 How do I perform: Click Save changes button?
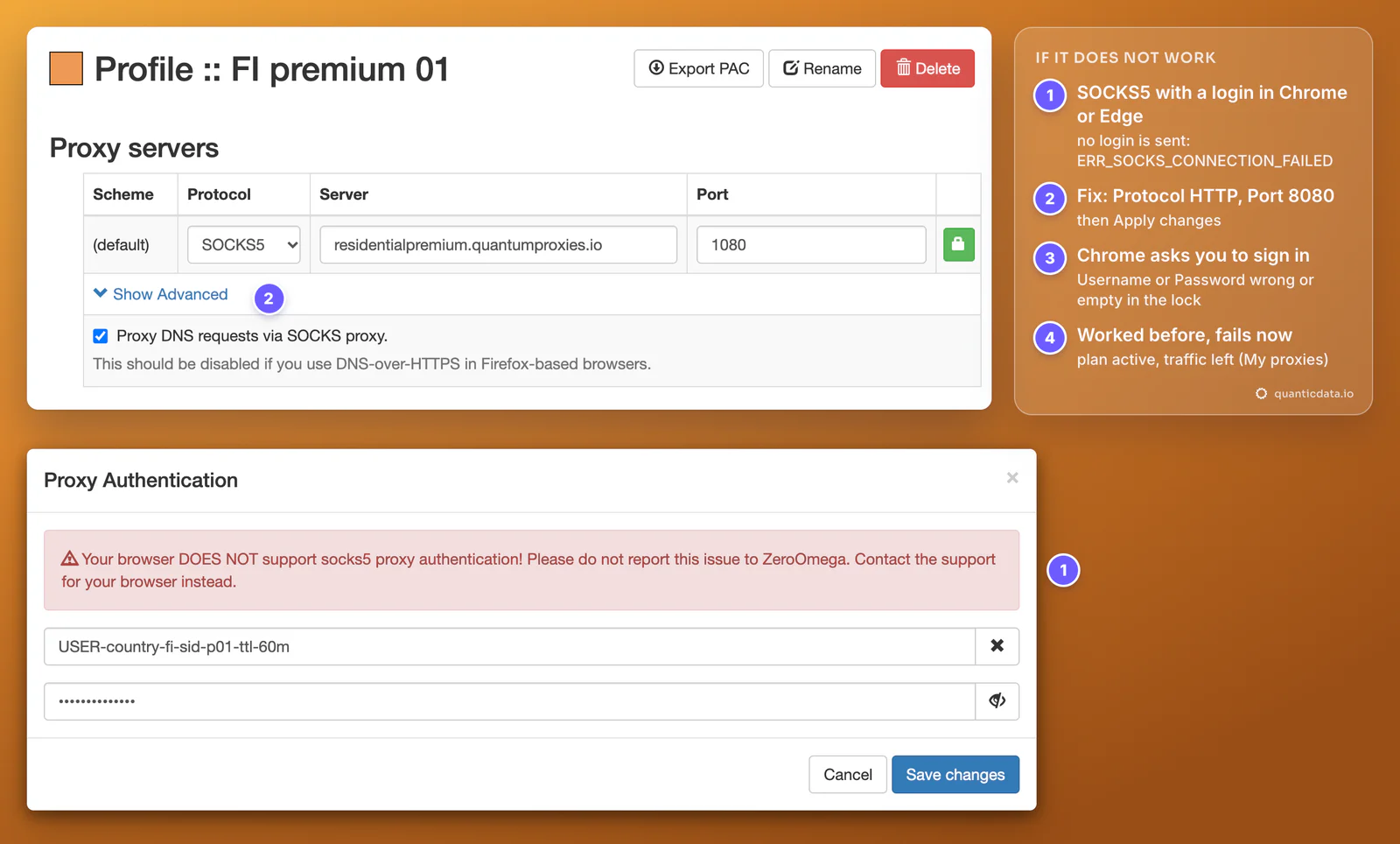(955, 775)
